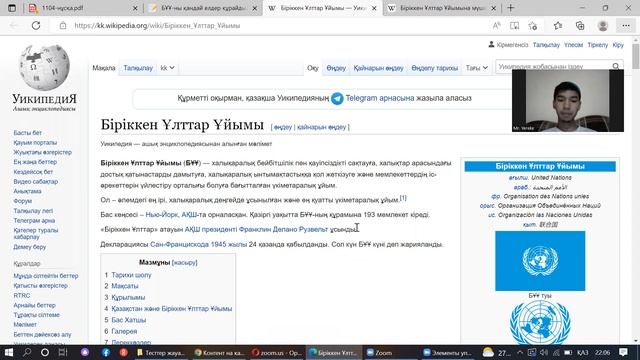
Task: Open the Қайнарын өңдеу source edit tab
Action: (x=378, y=68)
